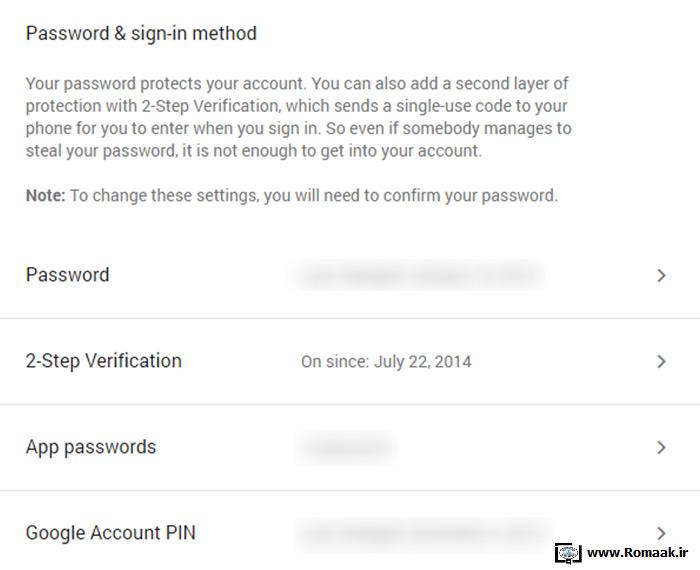The width and height of the screenshot is (700, 570).
Task: Select the Password label
Action: [67, 275]
